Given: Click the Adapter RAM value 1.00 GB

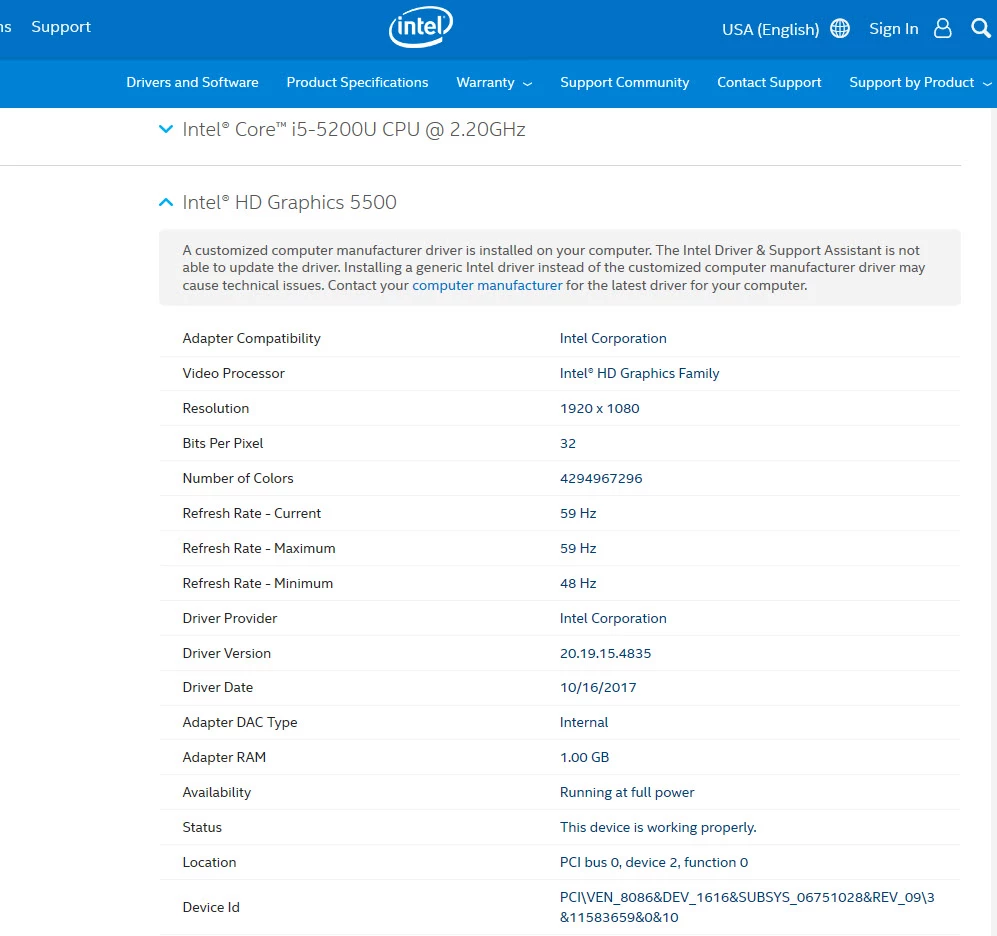Looking at the screenshot, I should 584,757.
